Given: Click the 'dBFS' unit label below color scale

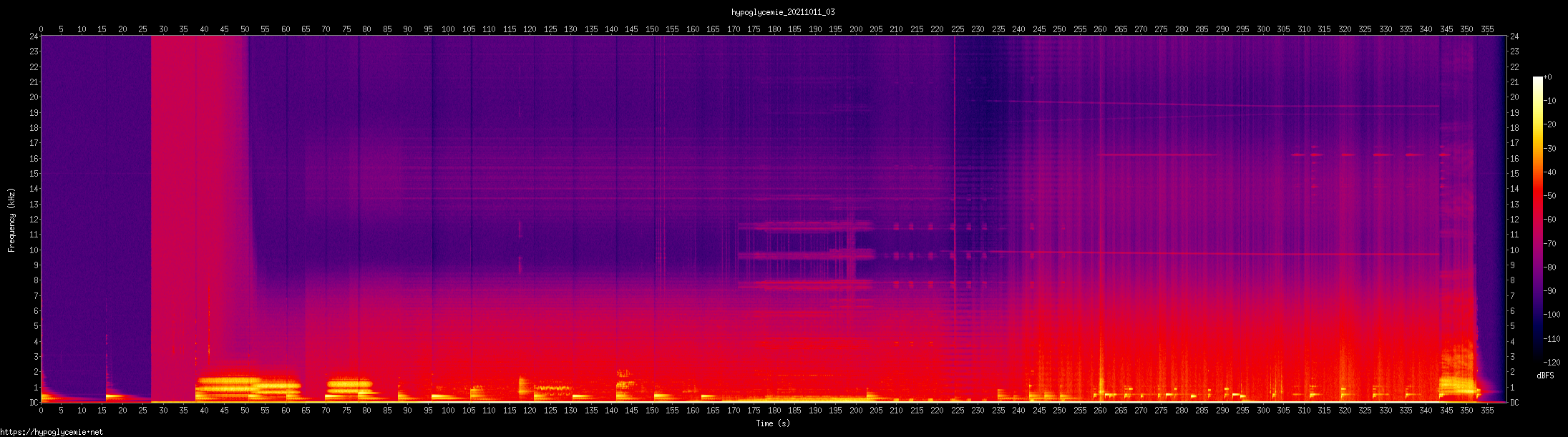Looking at the screenshot, I should 1545,375.
